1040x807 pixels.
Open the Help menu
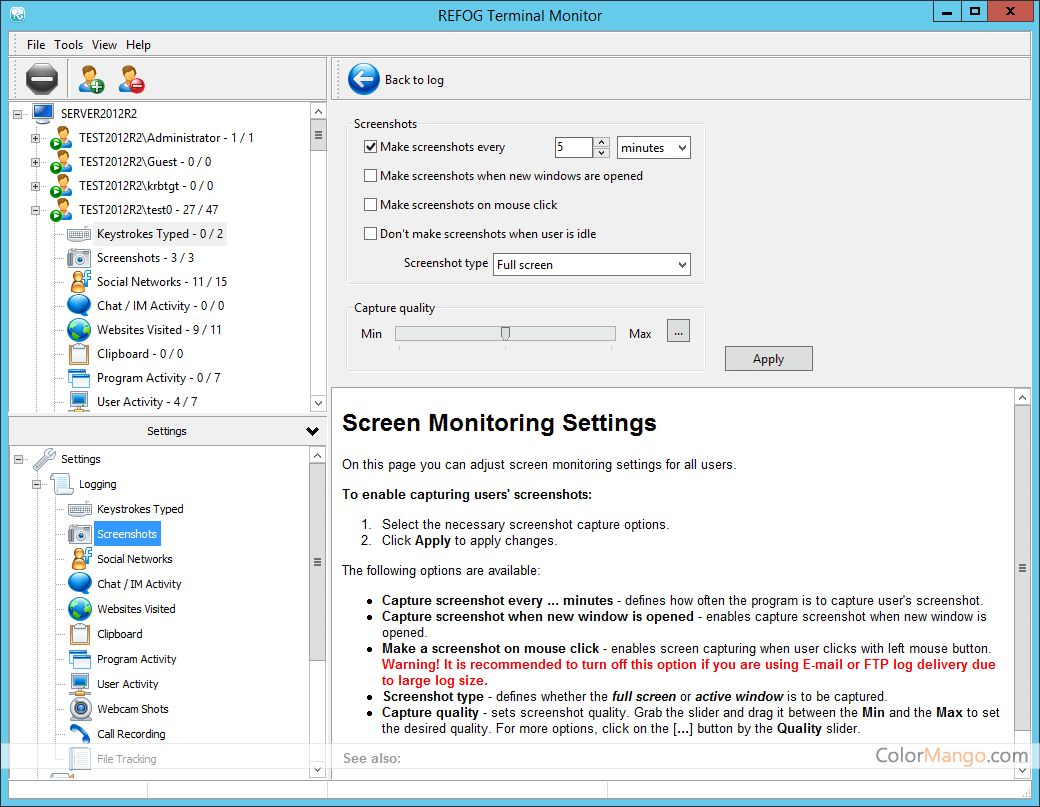click(x=138, y=44)
